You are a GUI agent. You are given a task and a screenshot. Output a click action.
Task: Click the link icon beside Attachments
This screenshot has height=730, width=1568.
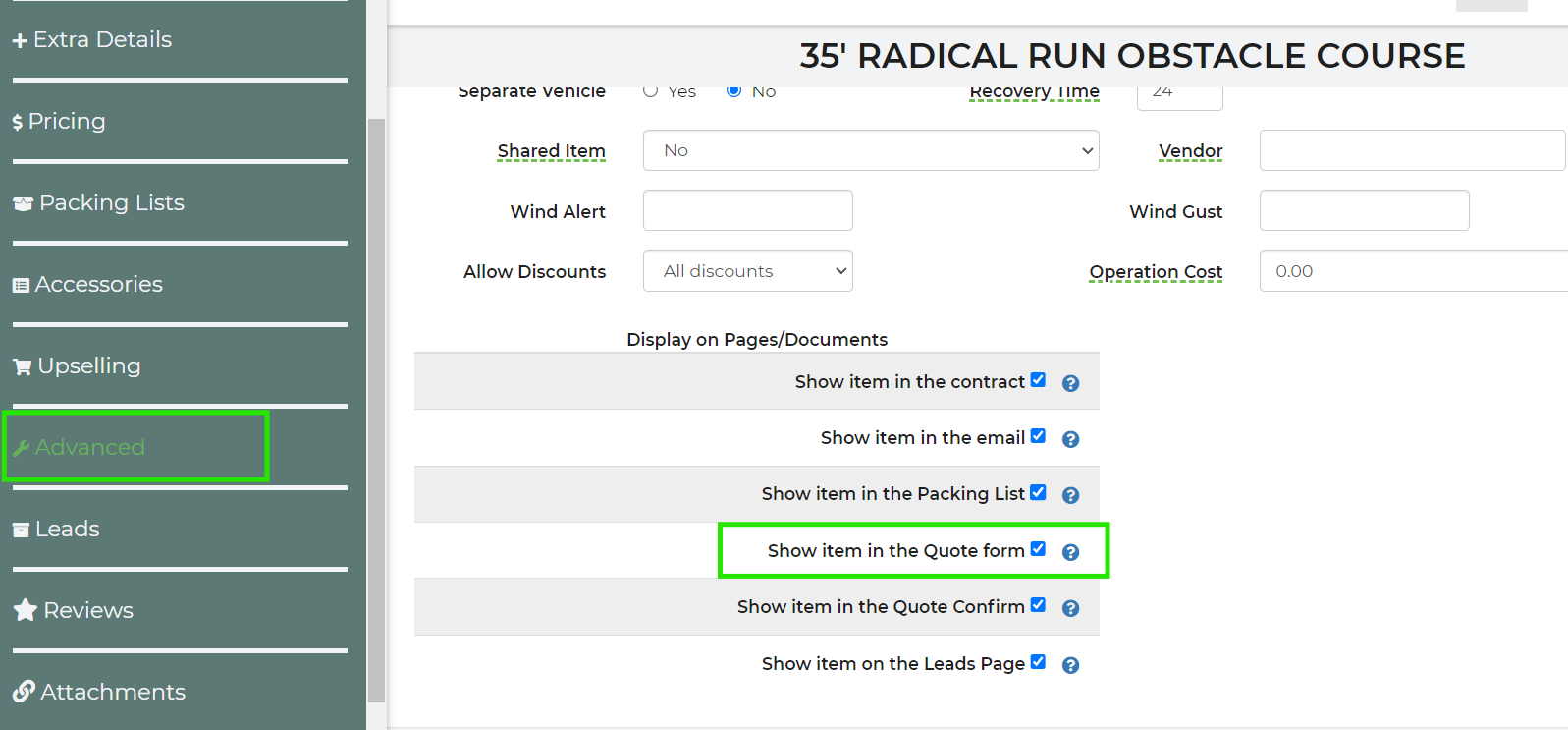[24, 692]
